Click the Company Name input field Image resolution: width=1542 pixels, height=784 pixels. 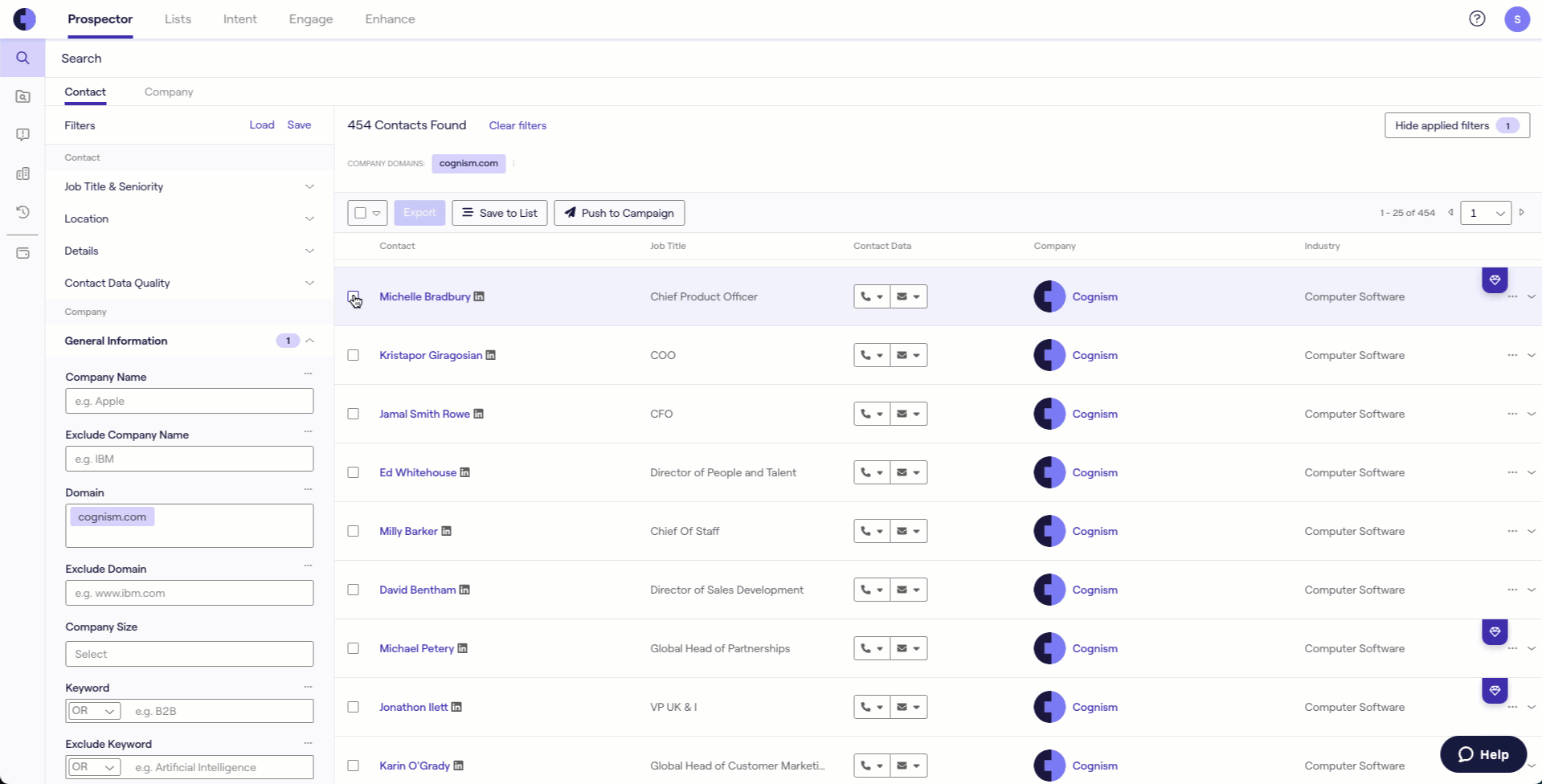click(x=189, y=401)
